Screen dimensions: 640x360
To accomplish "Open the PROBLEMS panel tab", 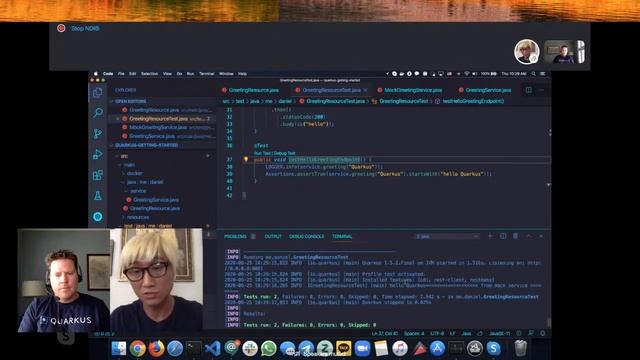I will pyautogui.click(x=235, y=236).
